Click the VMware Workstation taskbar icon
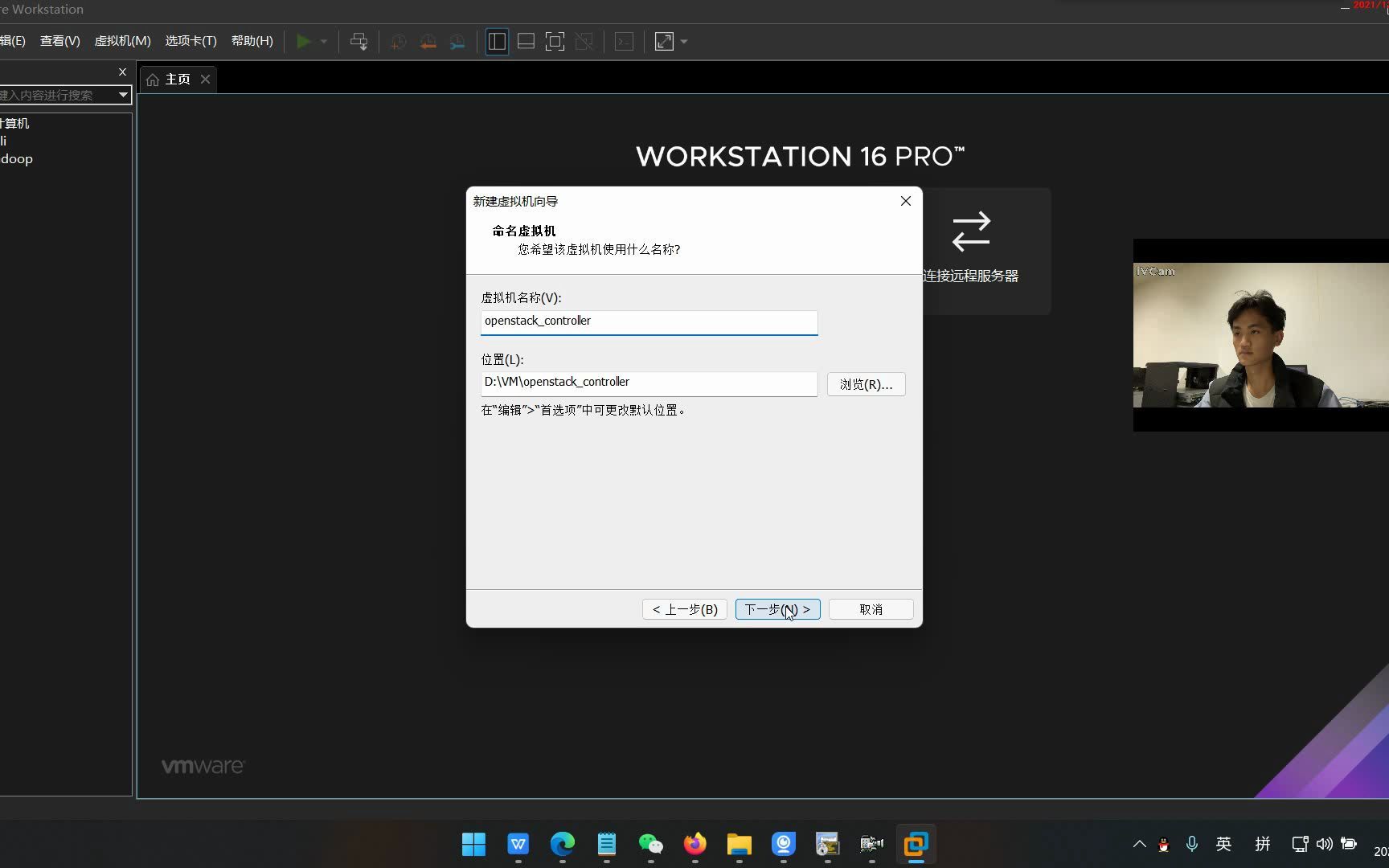The height and width of the screenshot is (868, 1389). click(916, 844)
